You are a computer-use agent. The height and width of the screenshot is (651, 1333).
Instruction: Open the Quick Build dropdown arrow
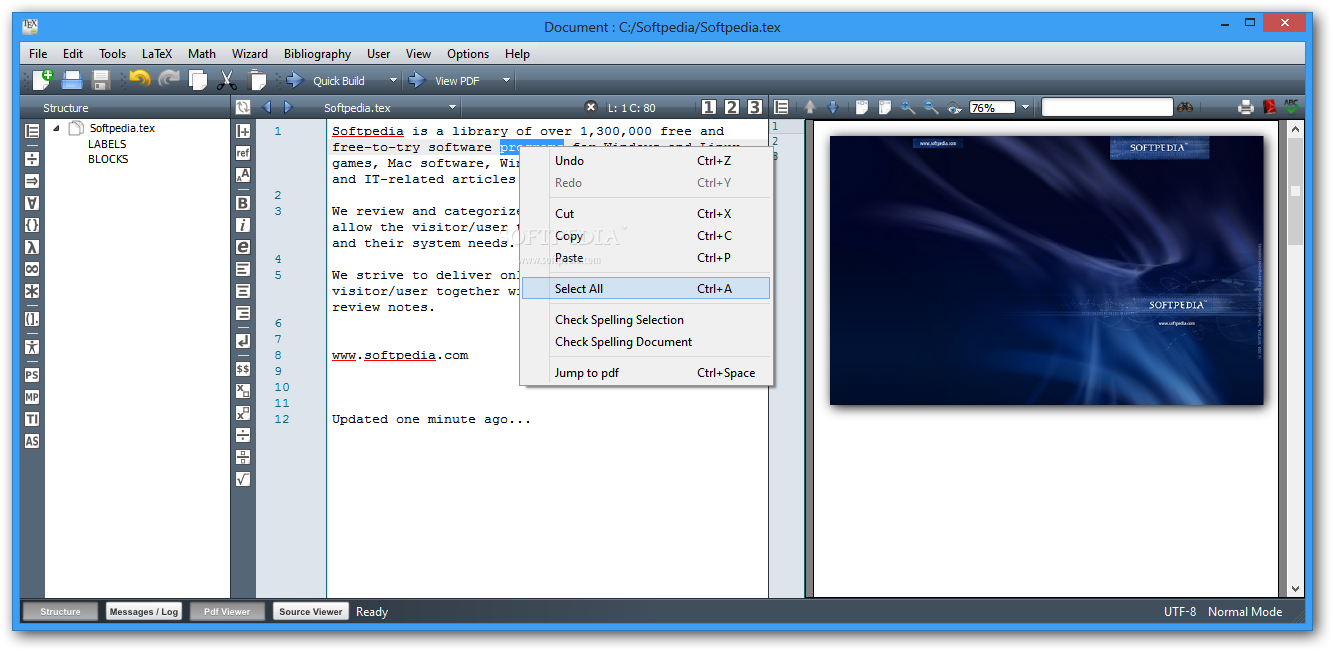(393, 80)
